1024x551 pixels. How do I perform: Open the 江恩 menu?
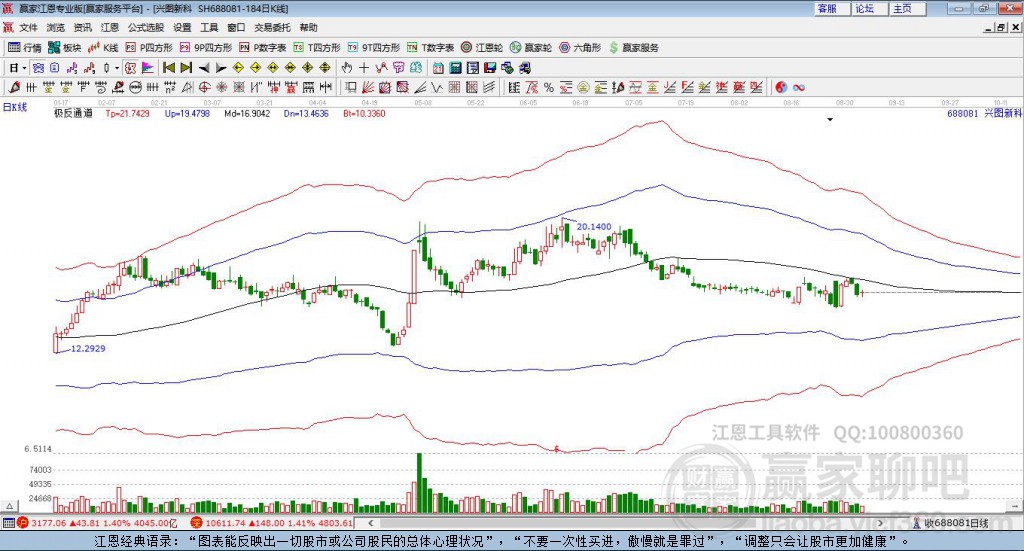coord(110,27)
